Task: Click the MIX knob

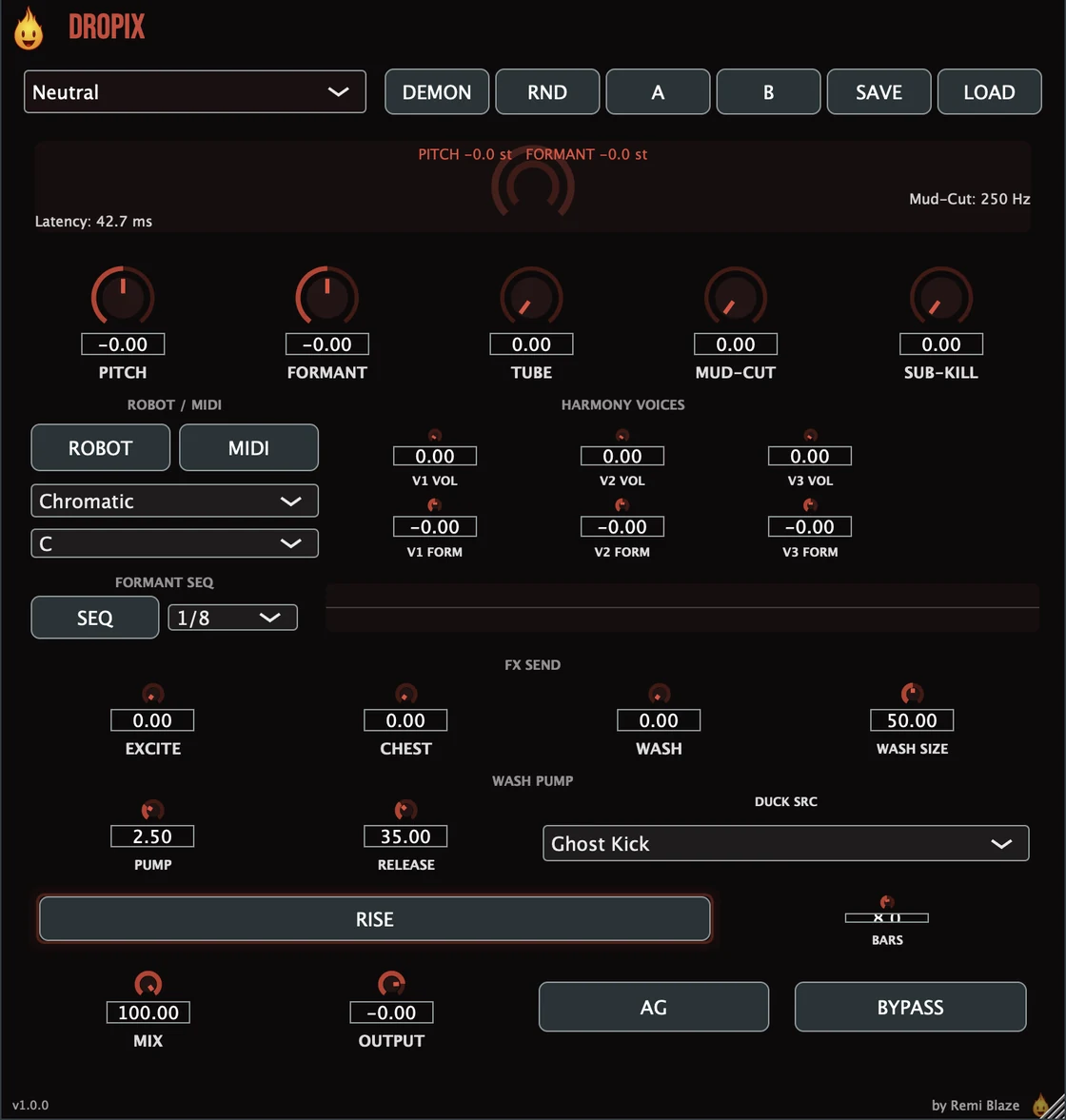Action: (x=148, y=984)
